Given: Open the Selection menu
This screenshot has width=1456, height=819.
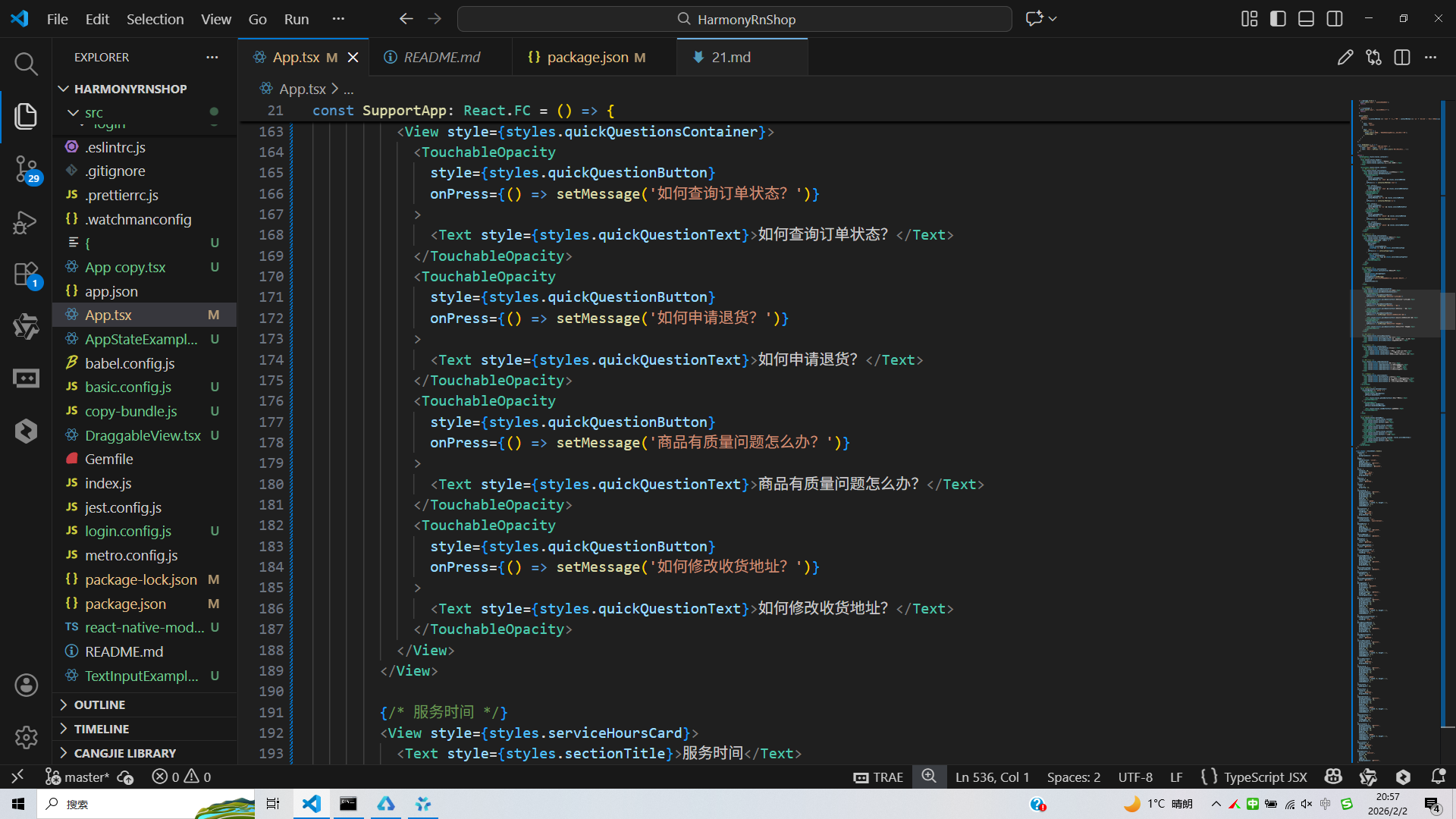Looking at the screenshot, I should click(x=155, y=19).
